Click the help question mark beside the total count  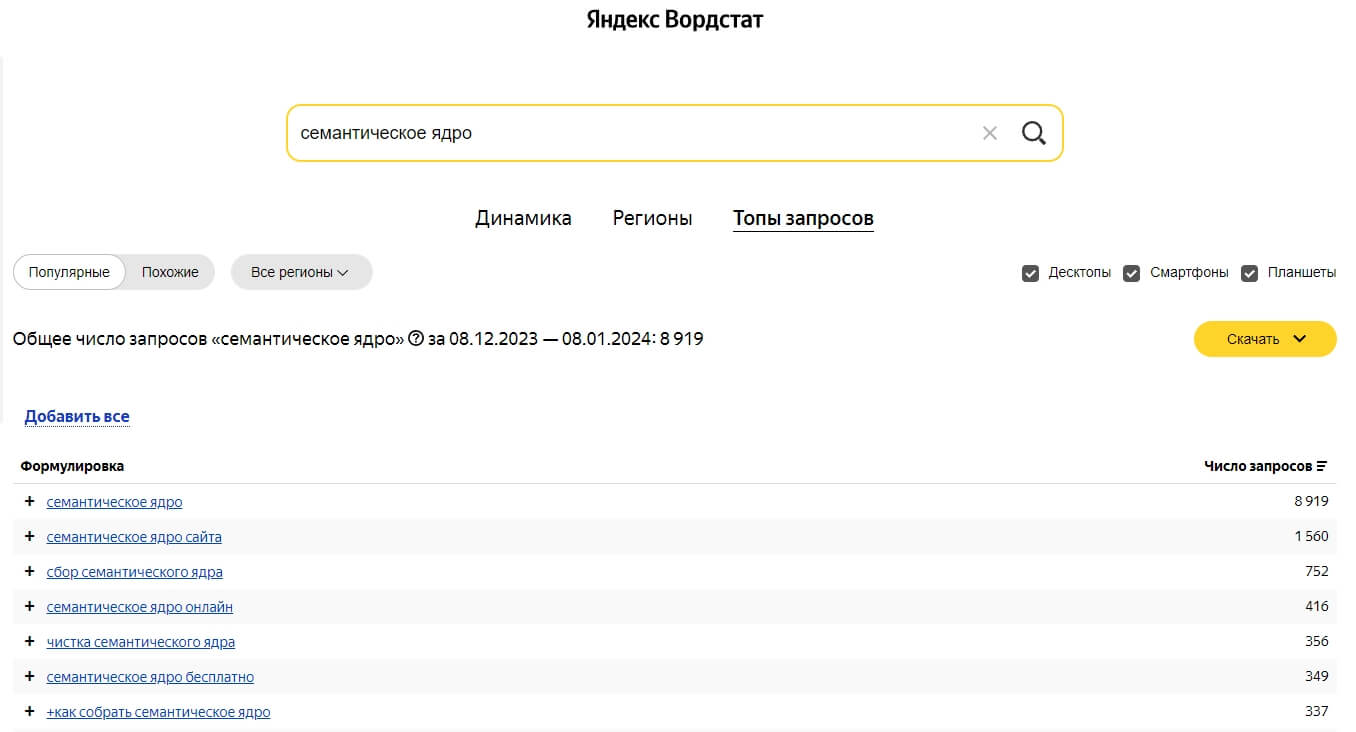416,339
